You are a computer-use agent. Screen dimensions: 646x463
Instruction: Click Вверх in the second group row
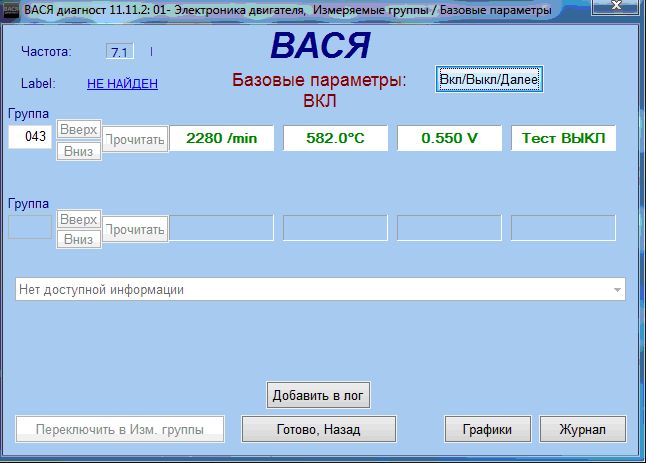coord(79,219)
